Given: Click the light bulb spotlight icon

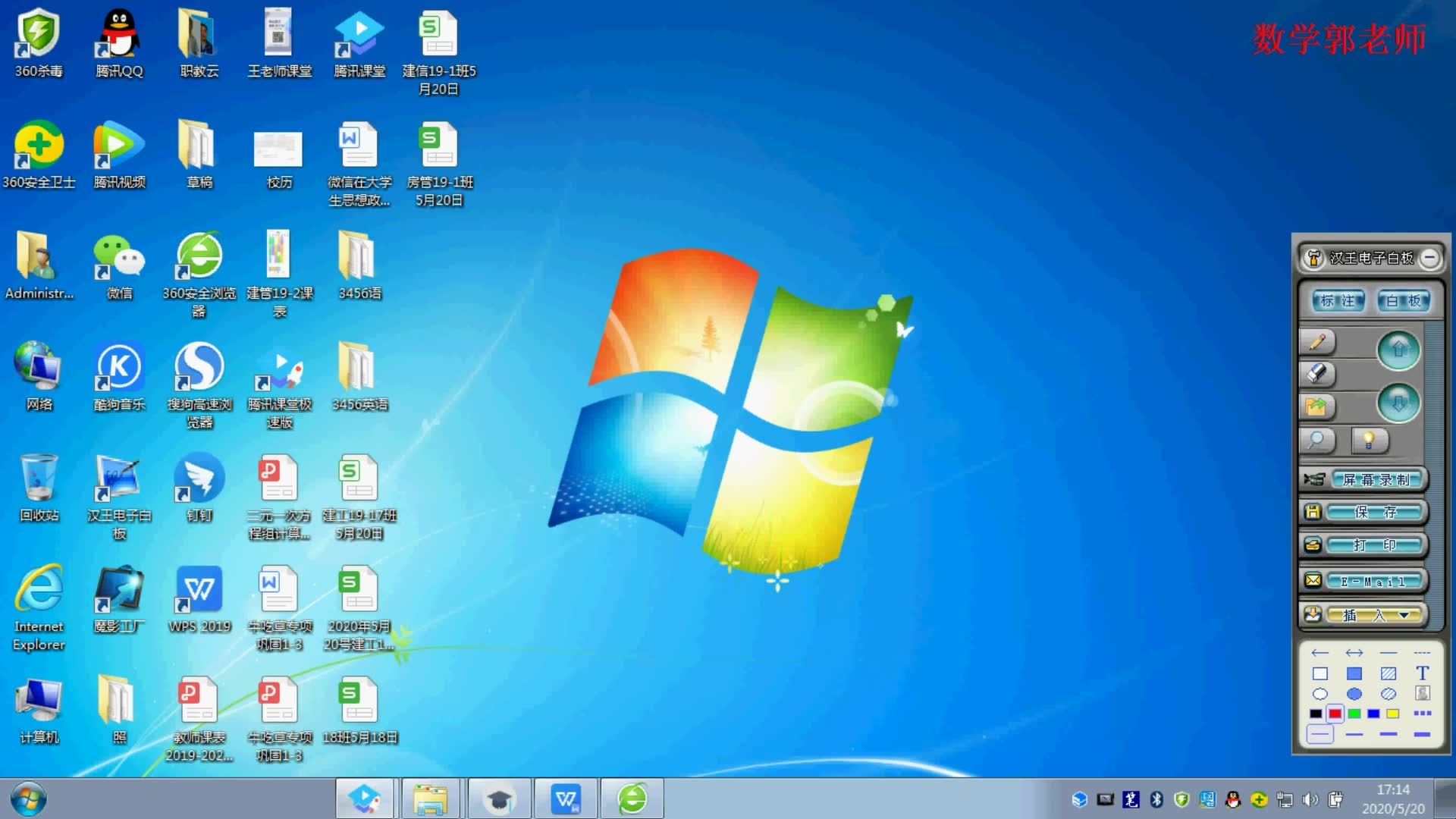Looking at the screenshot, I should (1369, 440).
